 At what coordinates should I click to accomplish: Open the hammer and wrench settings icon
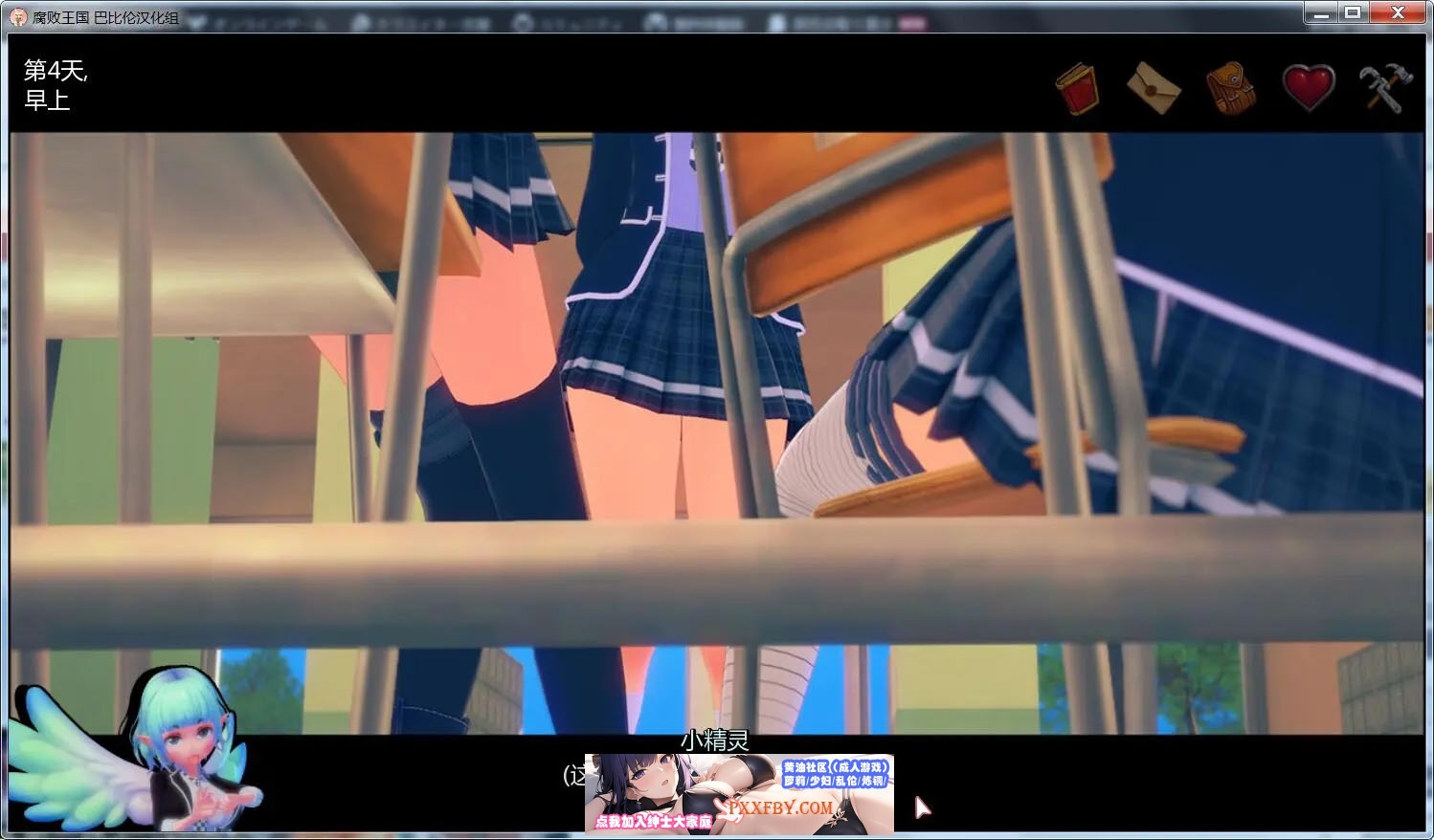pos(1385,88)
